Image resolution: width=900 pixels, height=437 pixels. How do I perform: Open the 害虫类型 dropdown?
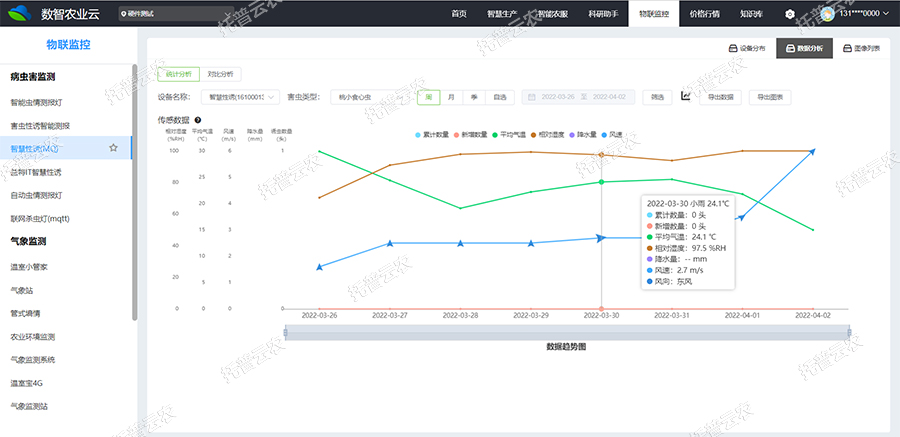(x=370, y=97)
